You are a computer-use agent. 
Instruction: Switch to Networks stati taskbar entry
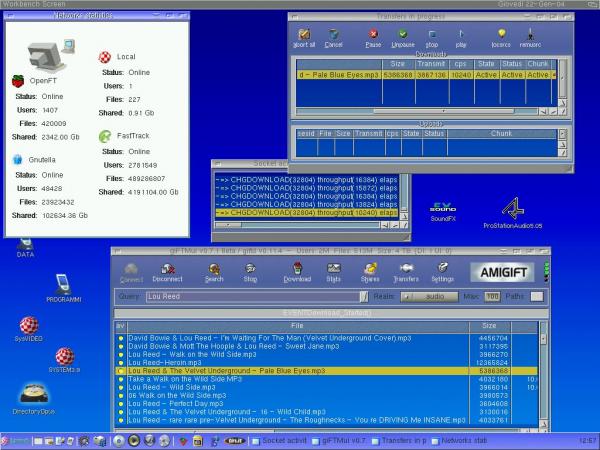pos(459,441)
